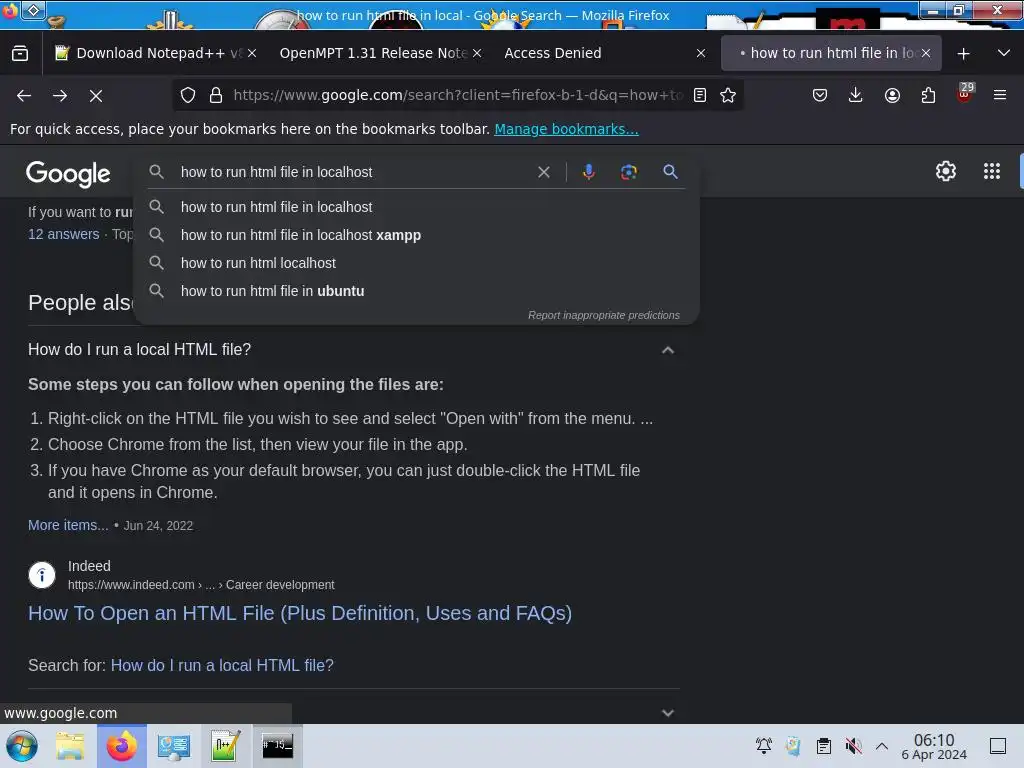1024x768 pixels.
Task: Open 'How do I run a local HTML file?' search link
Action: click(x=222, y=665)
